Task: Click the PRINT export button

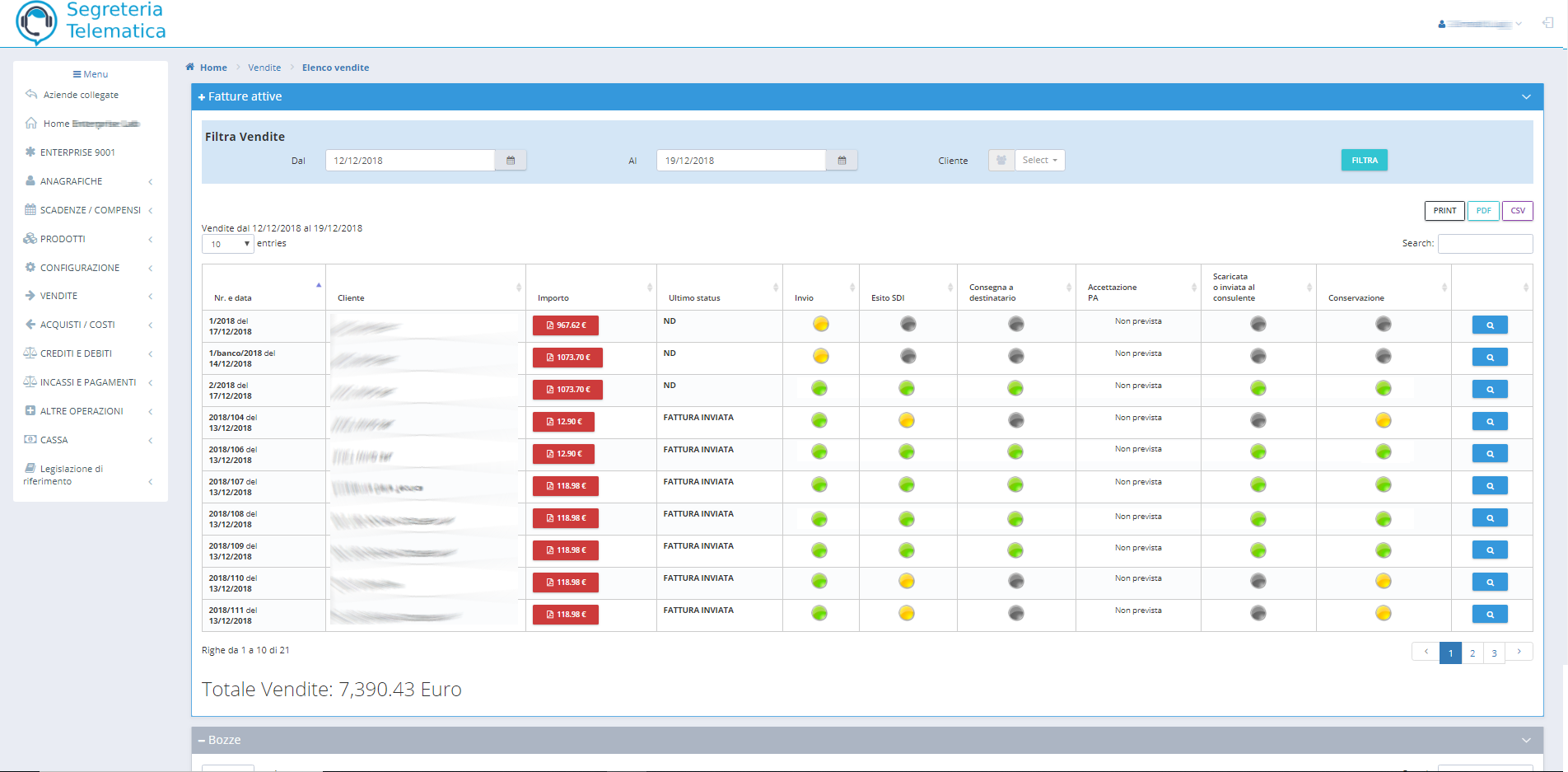Action: click(1444, 211)
